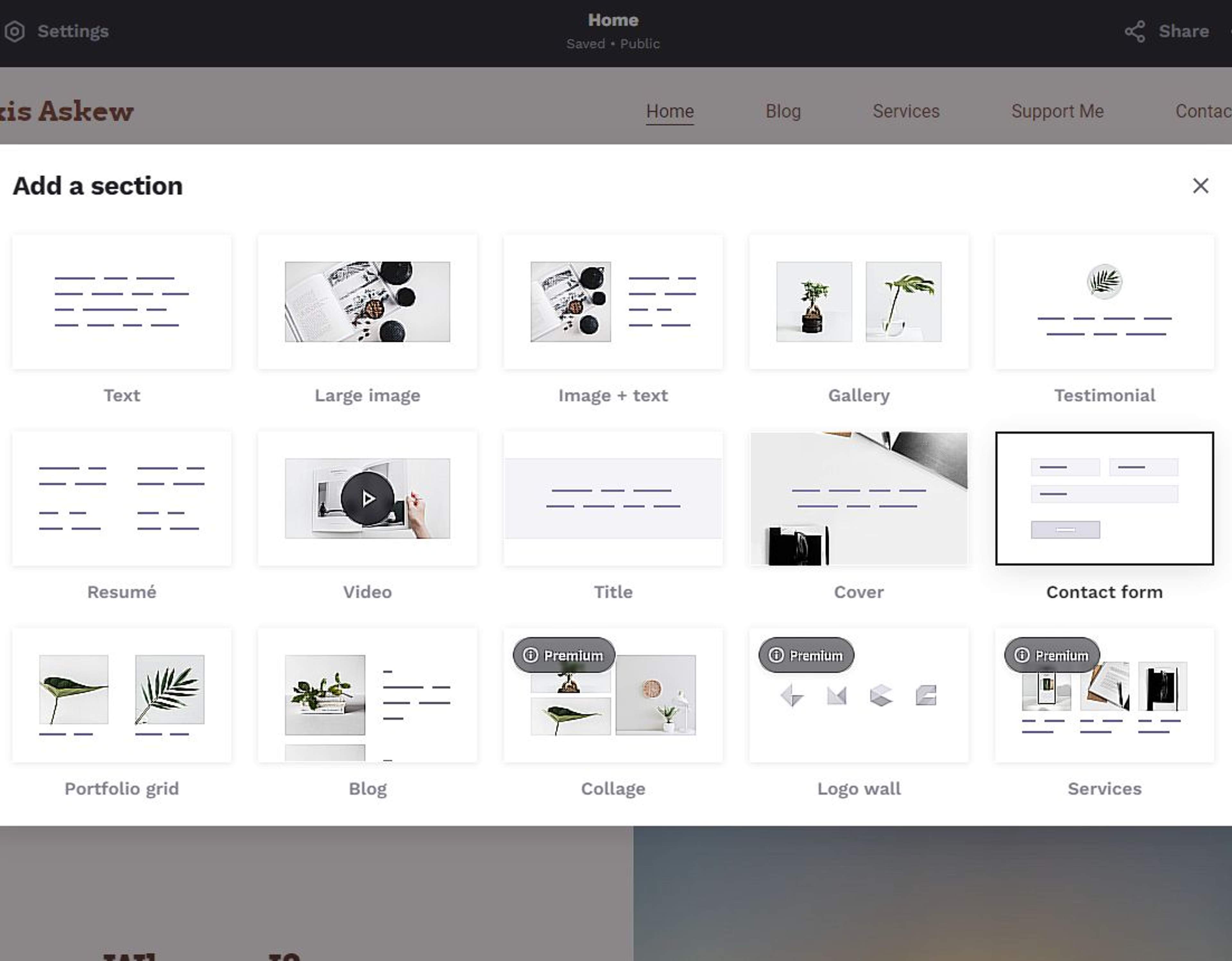Image resolution: width=1232 pixels, height=961 pixels.
Task: Click the Services link in site navigation
Action: point(906,111)
